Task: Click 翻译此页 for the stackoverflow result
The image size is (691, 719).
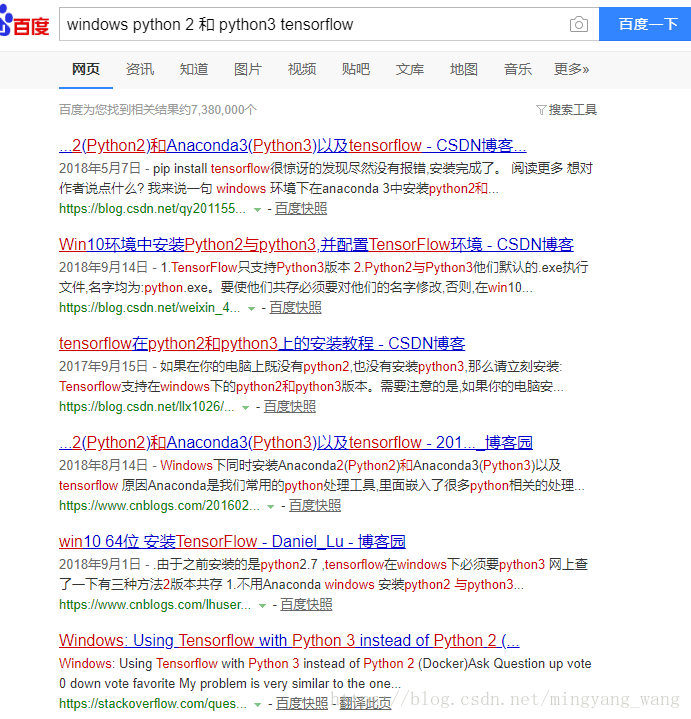Action: [x=365, y=704]
